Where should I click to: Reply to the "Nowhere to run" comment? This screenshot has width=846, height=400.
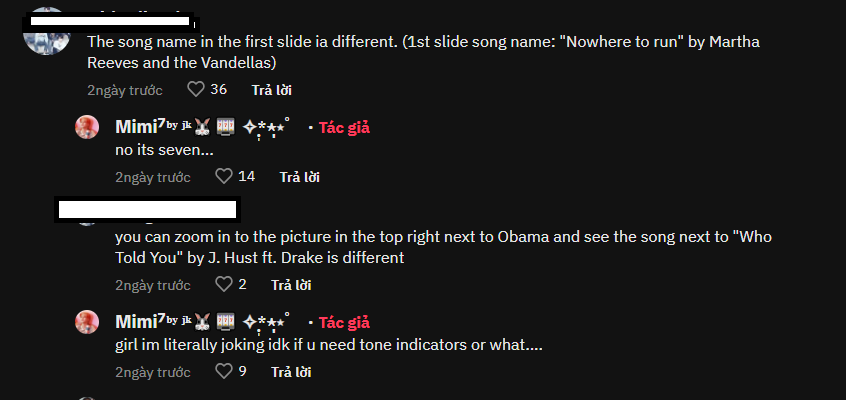(x=271, y=90)
